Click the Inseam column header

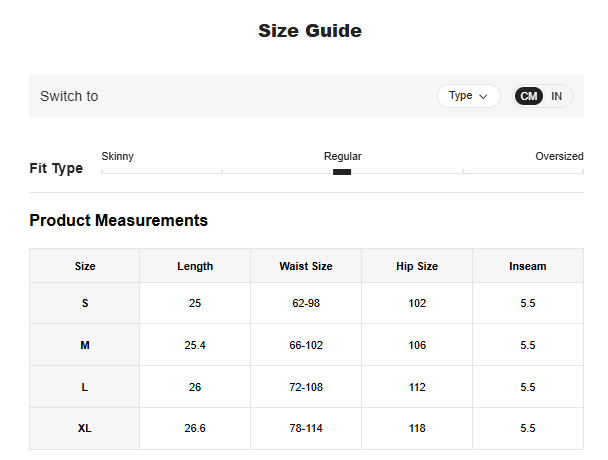[x=528, y=266]
